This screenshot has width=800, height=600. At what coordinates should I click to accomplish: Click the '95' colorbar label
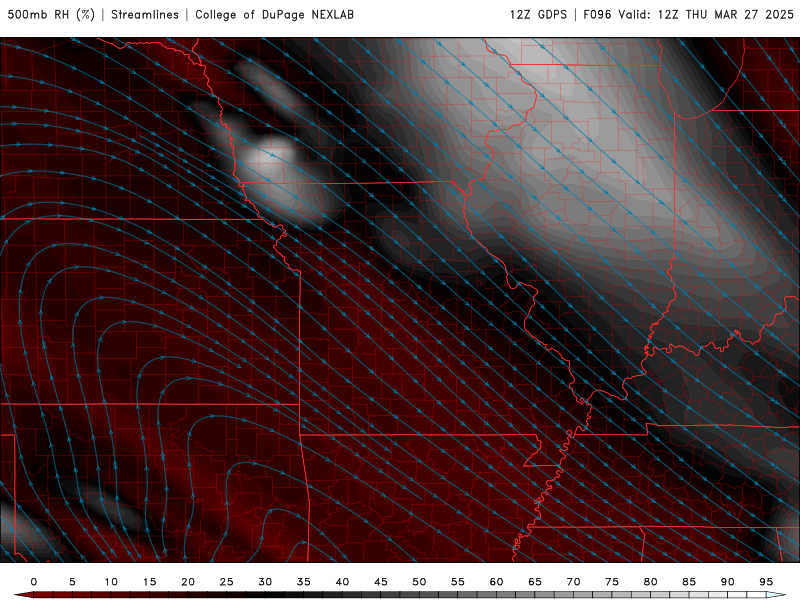[766, 582]
